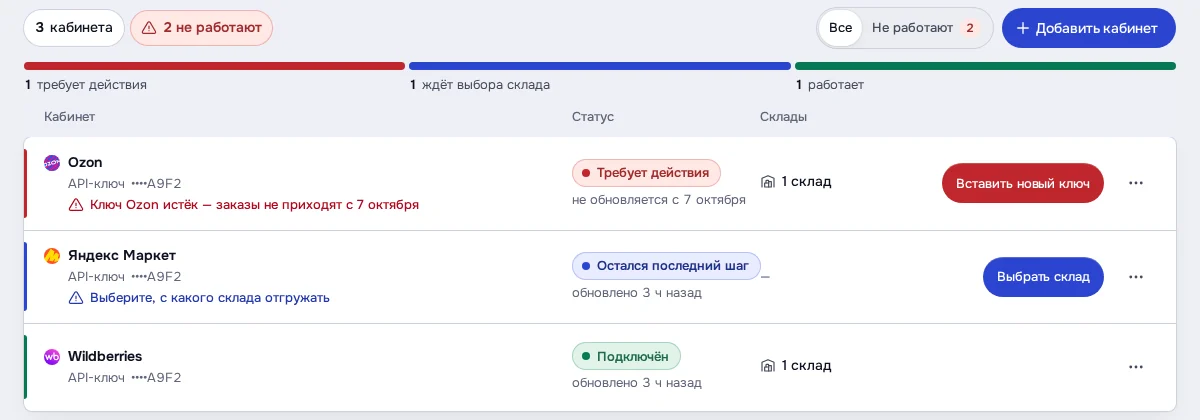Click '1 склад' text in the Ozon row

806,182
